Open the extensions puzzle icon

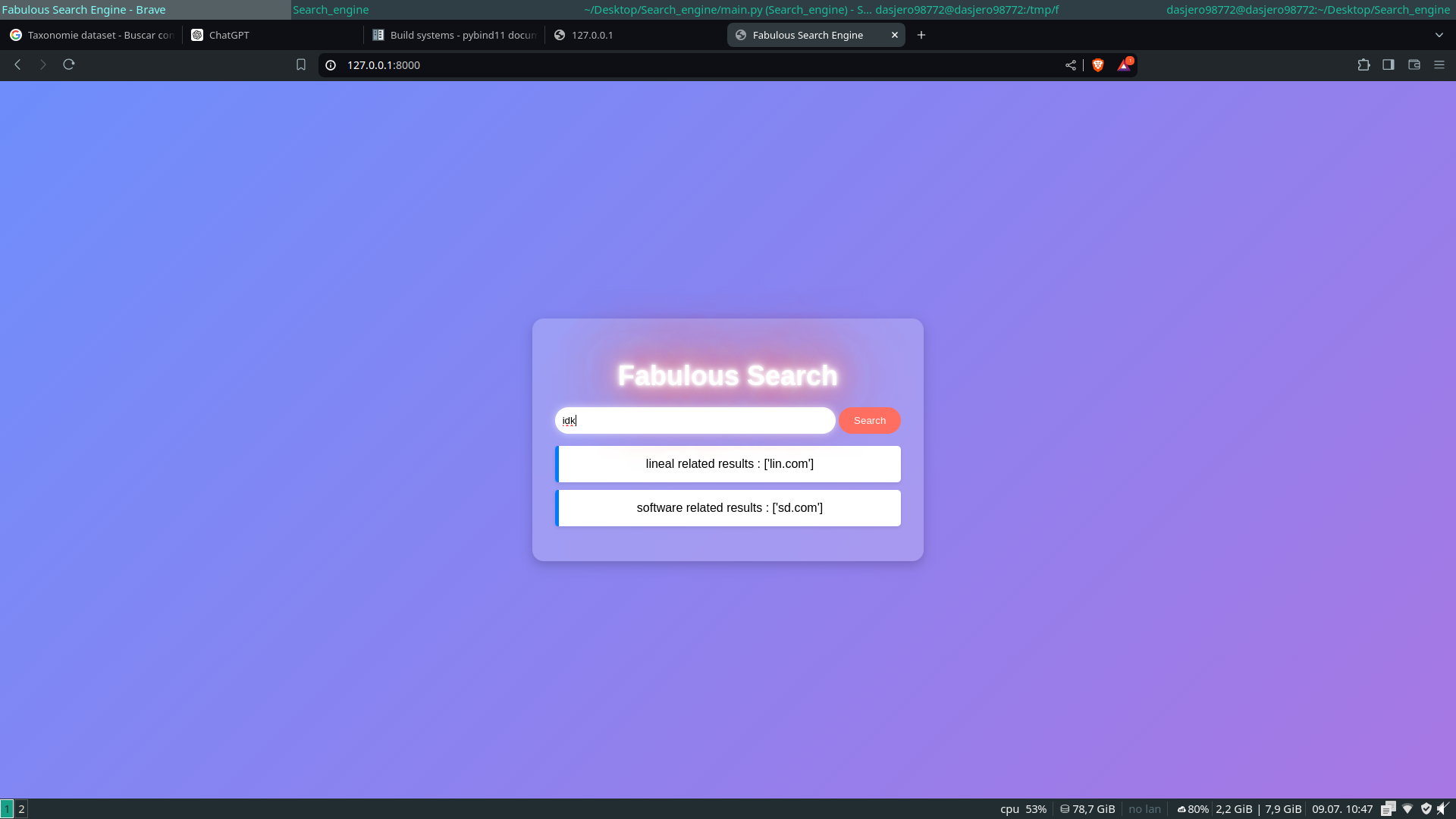click(x=1363, y=65)
